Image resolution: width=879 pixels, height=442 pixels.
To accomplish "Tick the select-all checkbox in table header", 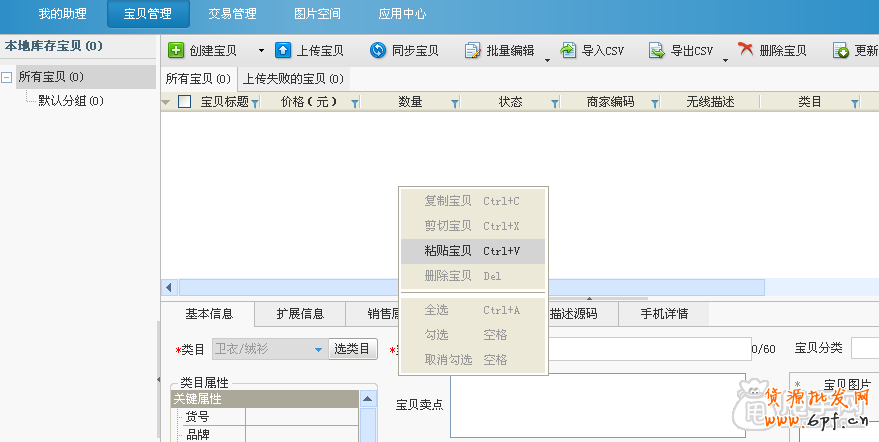I will [184, 101].
